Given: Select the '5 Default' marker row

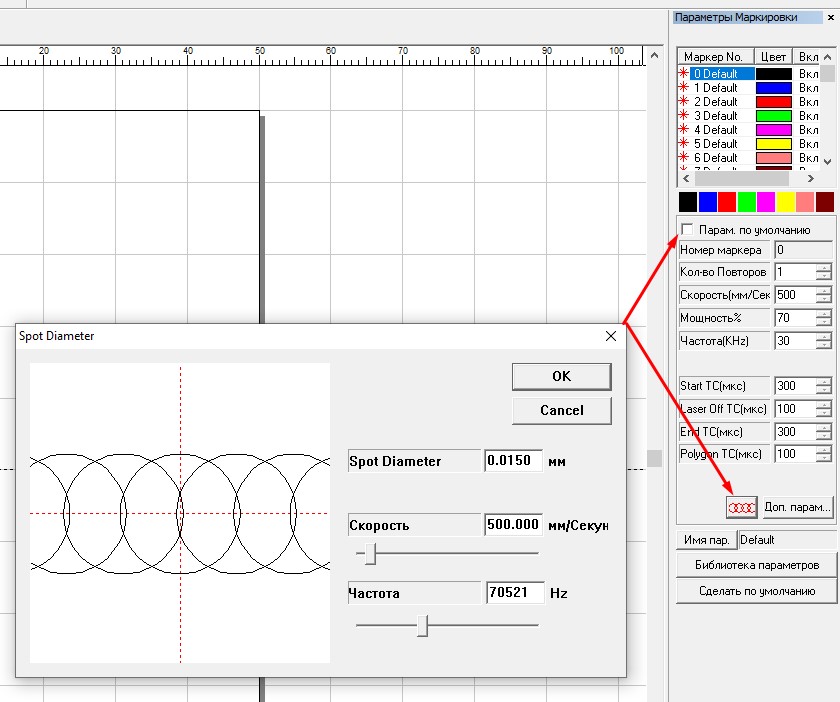Looking at the screenshot, I should [715, 144].
